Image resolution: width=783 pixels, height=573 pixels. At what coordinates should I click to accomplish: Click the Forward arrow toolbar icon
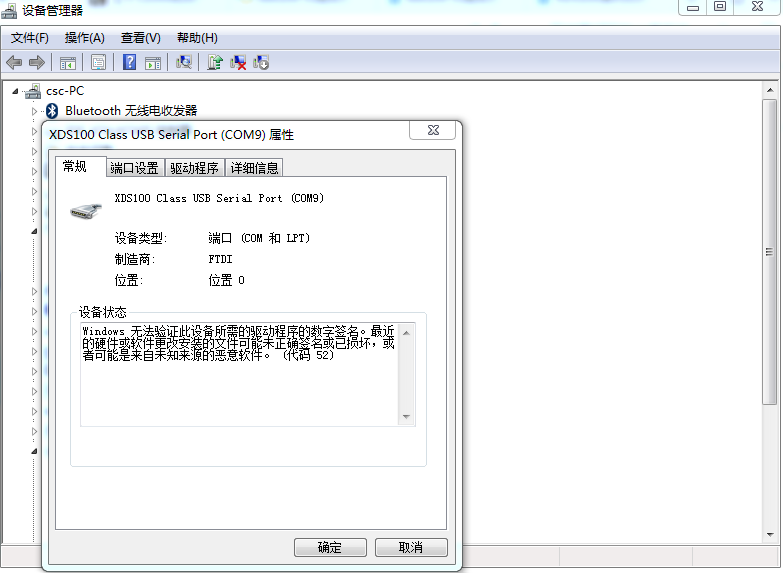[37, 62]
